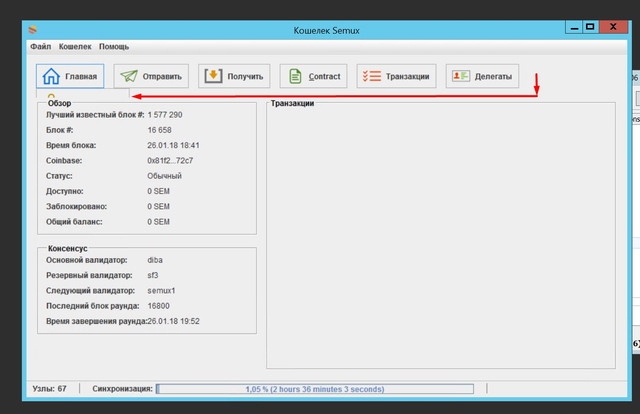Click the Кошелек Semux window title
The width and height of the screenshot is (640, 414).
pyautogui.click(x=327, y=31)
